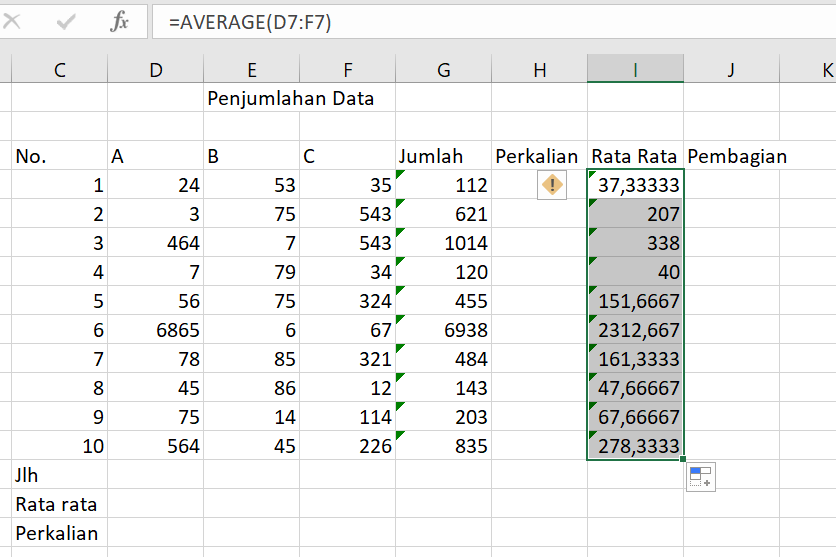The width and height of the screenshot is (836, 557).
Task: Select the cell showing 37,33333
Action: pos(635,185)
